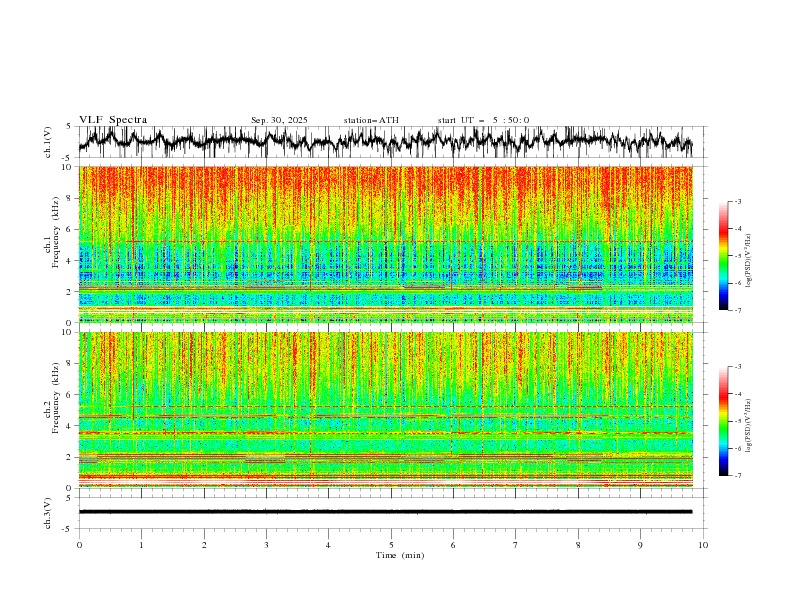Click inside the ch.1 spectrogram panel
Image resolution: width=792 pixels, height=612 pixels.
click(385, 244)
